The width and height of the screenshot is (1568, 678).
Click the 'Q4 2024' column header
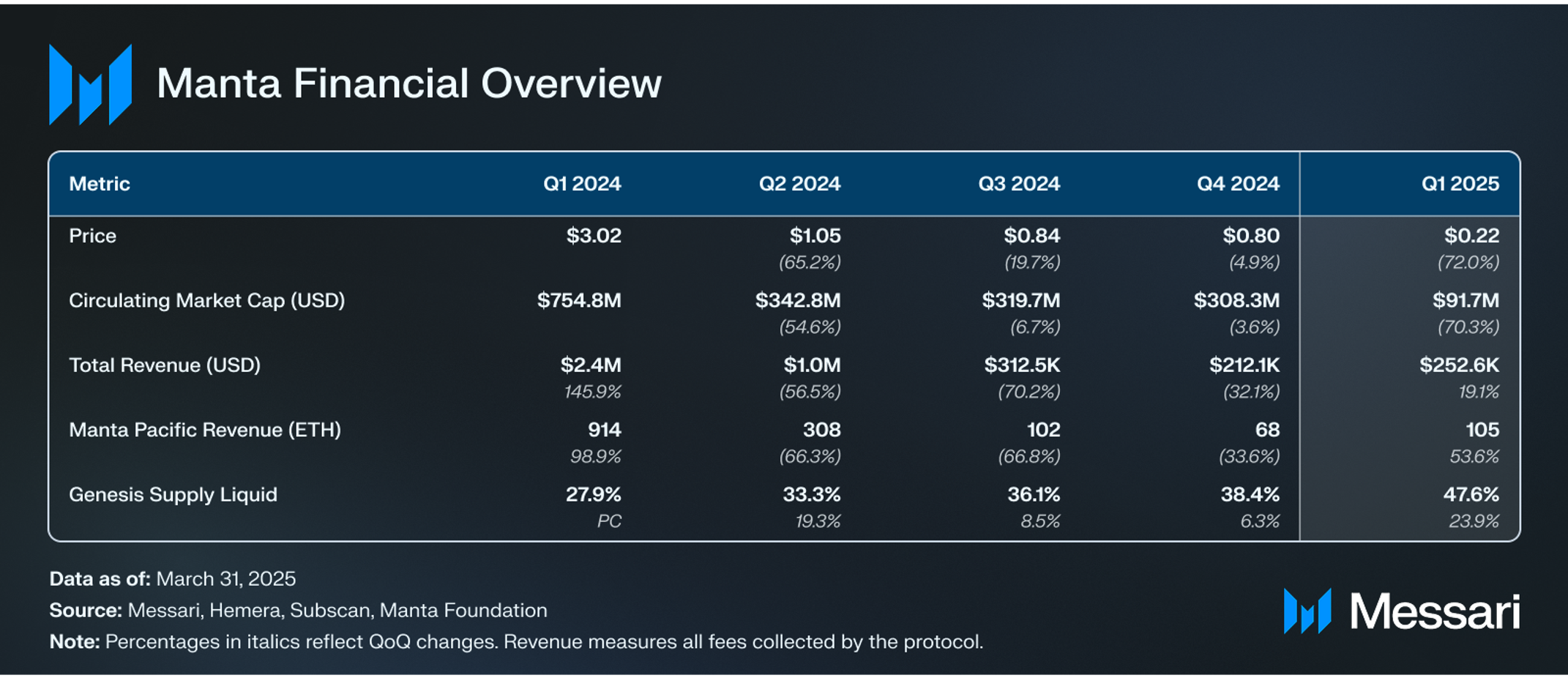pos(1238,184)
